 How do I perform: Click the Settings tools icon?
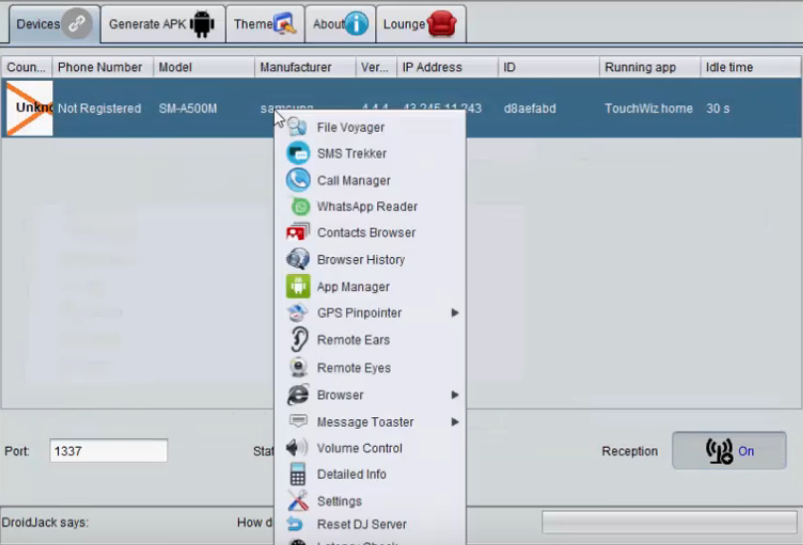point(298,501)
